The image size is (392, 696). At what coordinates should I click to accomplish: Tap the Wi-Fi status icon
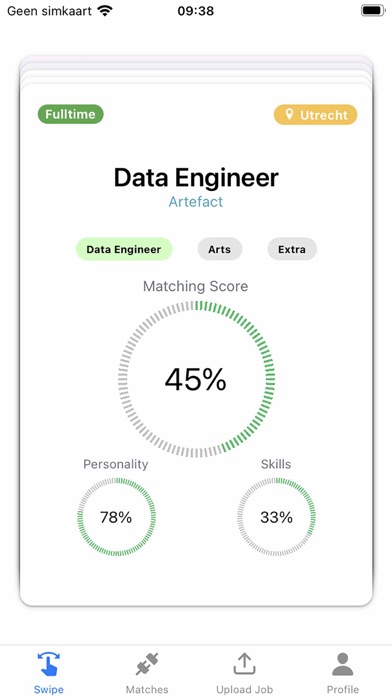tap(105, 11)
